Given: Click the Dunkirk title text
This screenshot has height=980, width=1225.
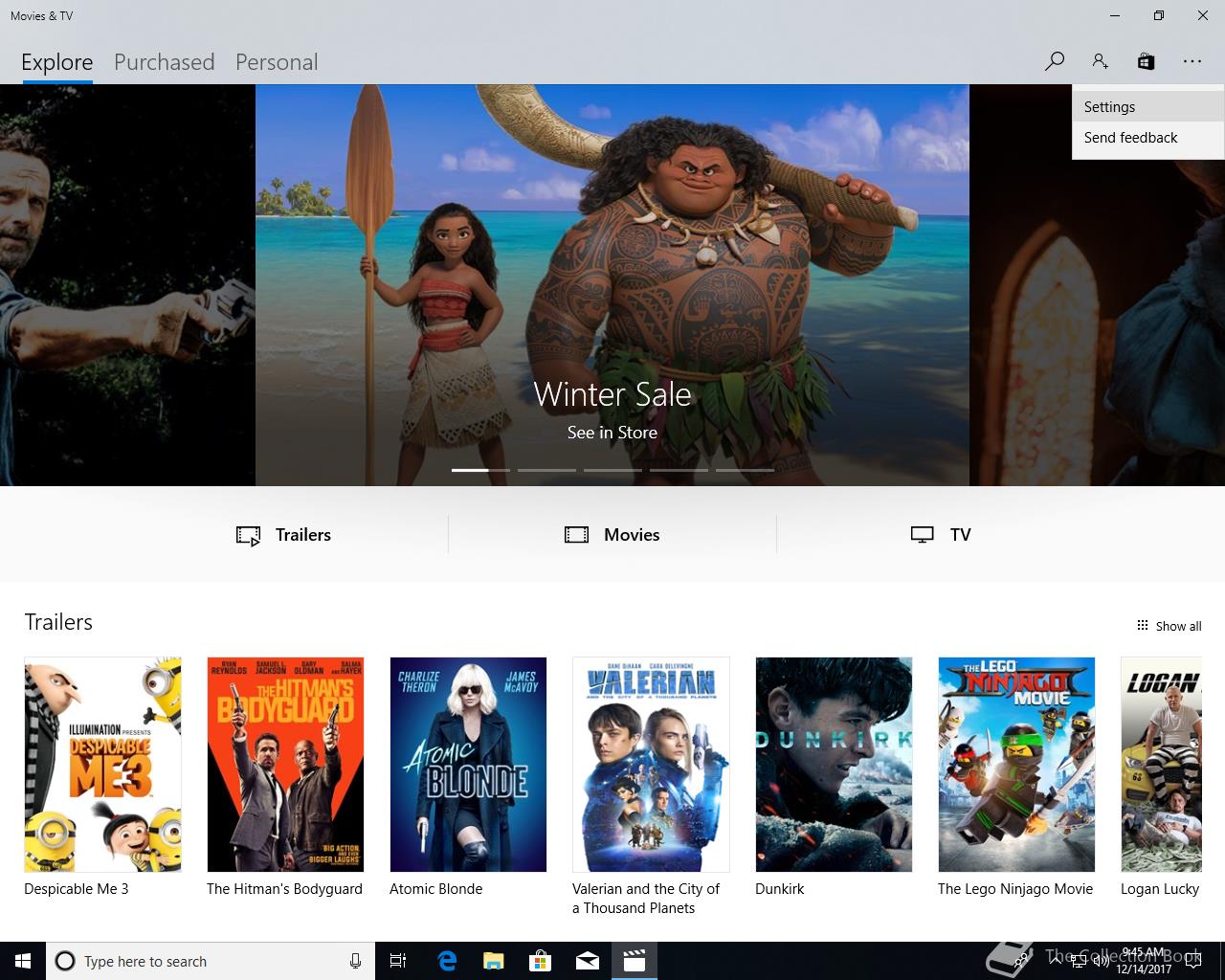Looking at the screenshot, I should (x=780, y=889).
